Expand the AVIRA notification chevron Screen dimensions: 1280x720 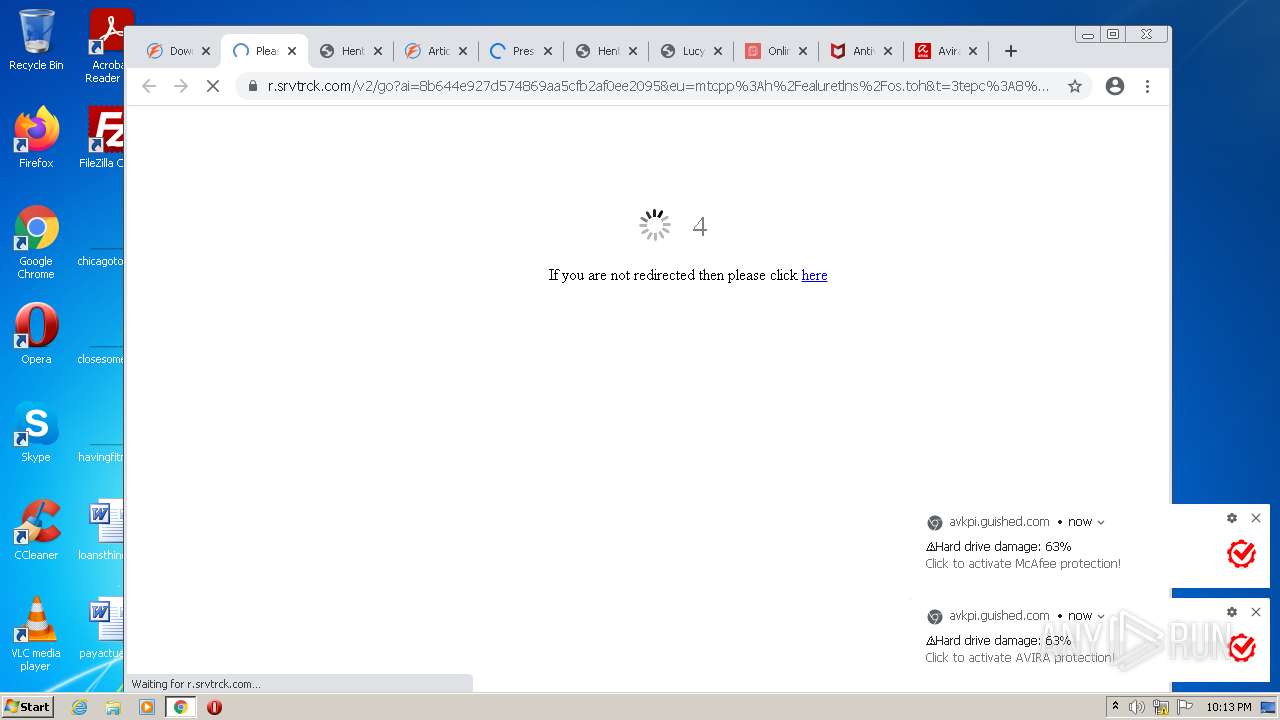pyautogui.click(x=1101, y=616)
